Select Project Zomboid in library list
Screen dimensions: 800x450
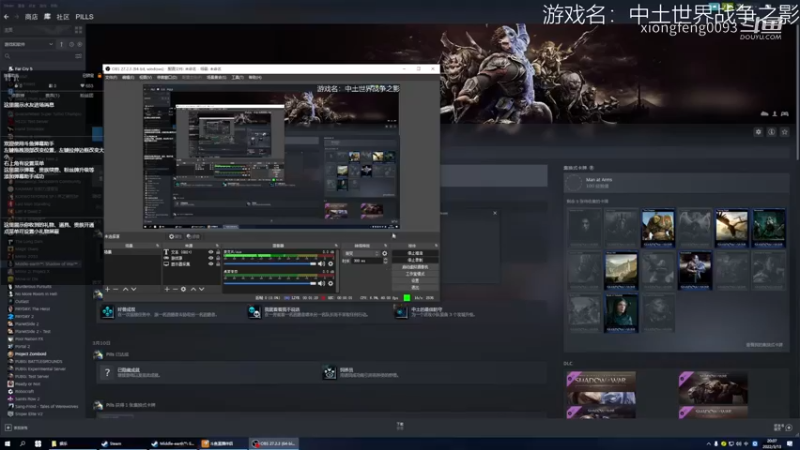coord(30,354)
